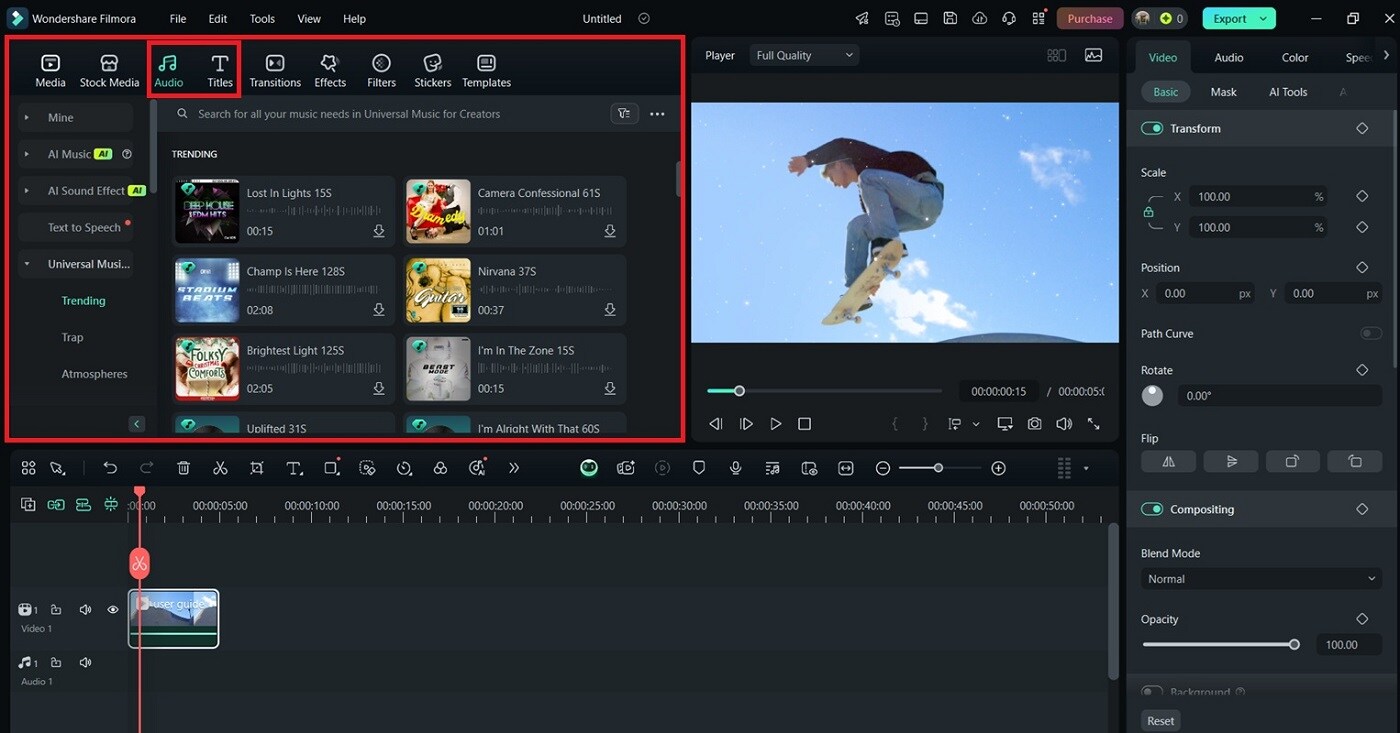Add text with the timeline Text tool
Screen dimensions: 1400x733
pos(294,468)
